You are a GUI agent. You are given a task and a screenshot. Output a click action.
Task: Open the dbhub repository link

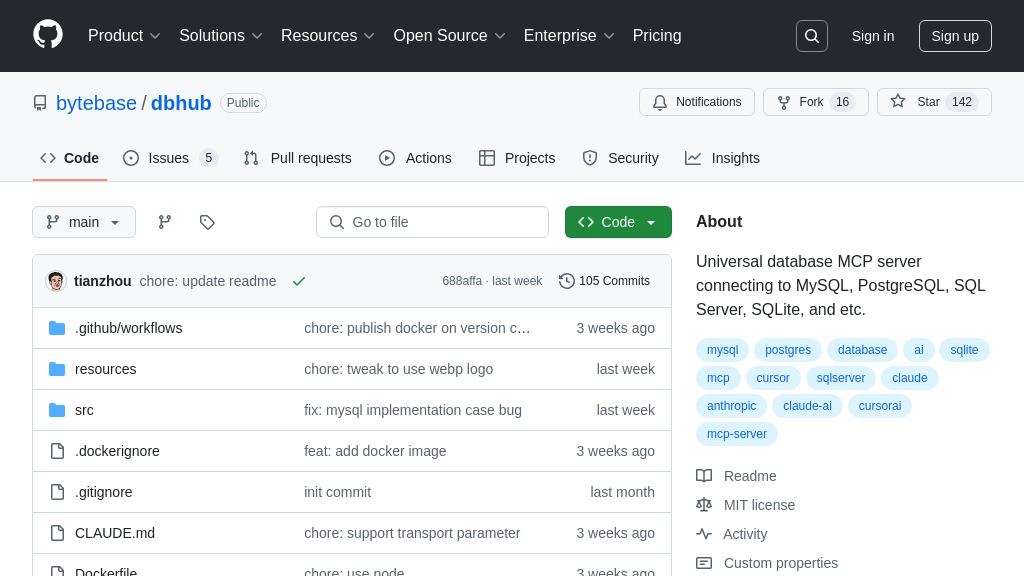tap(181, 103)
